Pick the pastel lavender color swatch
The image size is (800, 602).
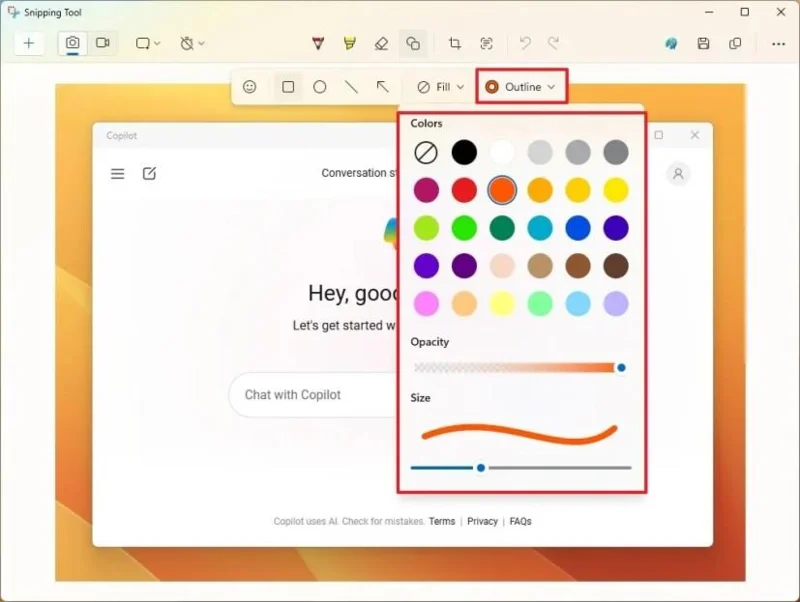click(x=616, y=304)
